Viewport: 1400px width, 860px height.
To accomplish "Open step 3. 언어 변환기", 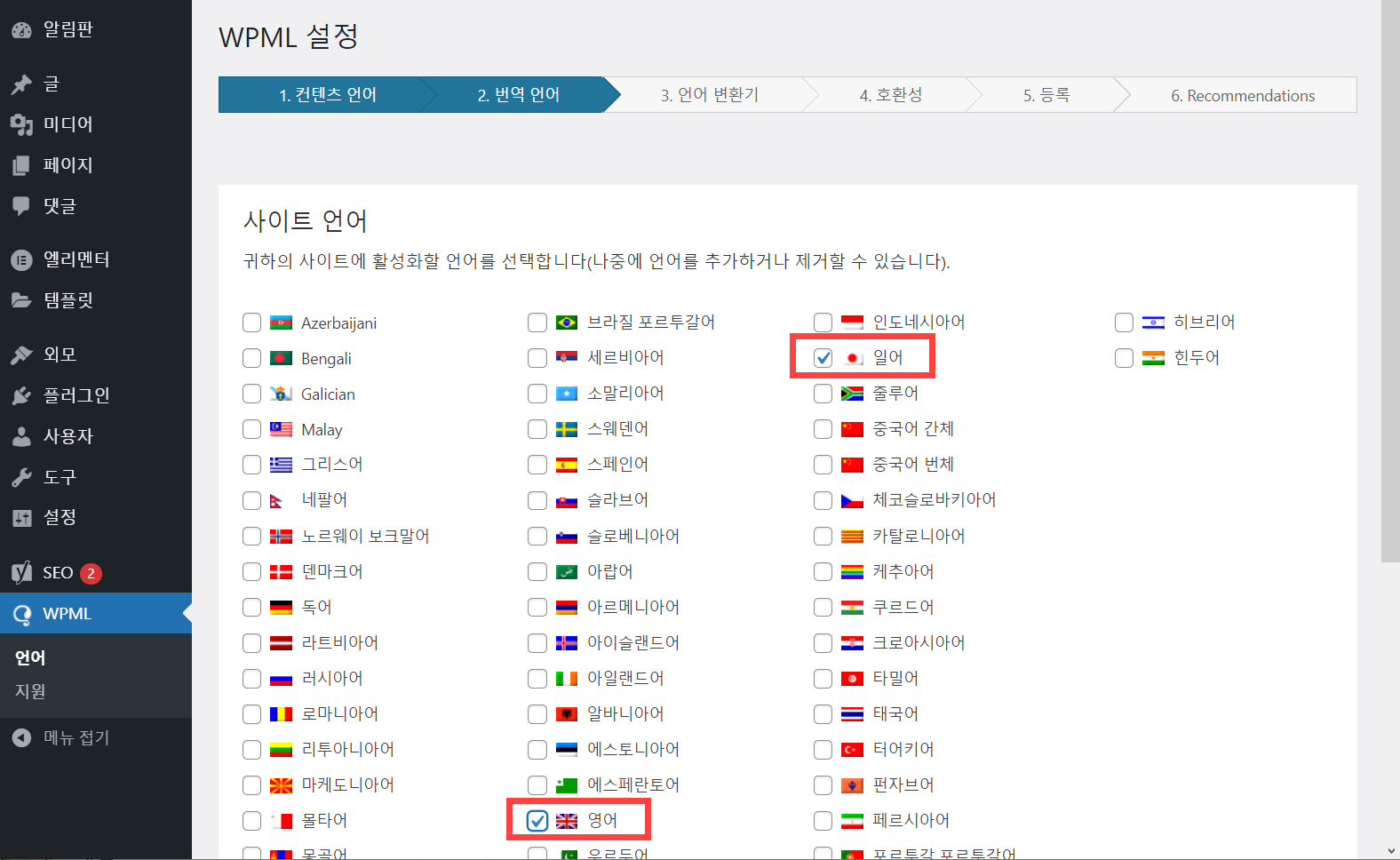I will [710, 95].
